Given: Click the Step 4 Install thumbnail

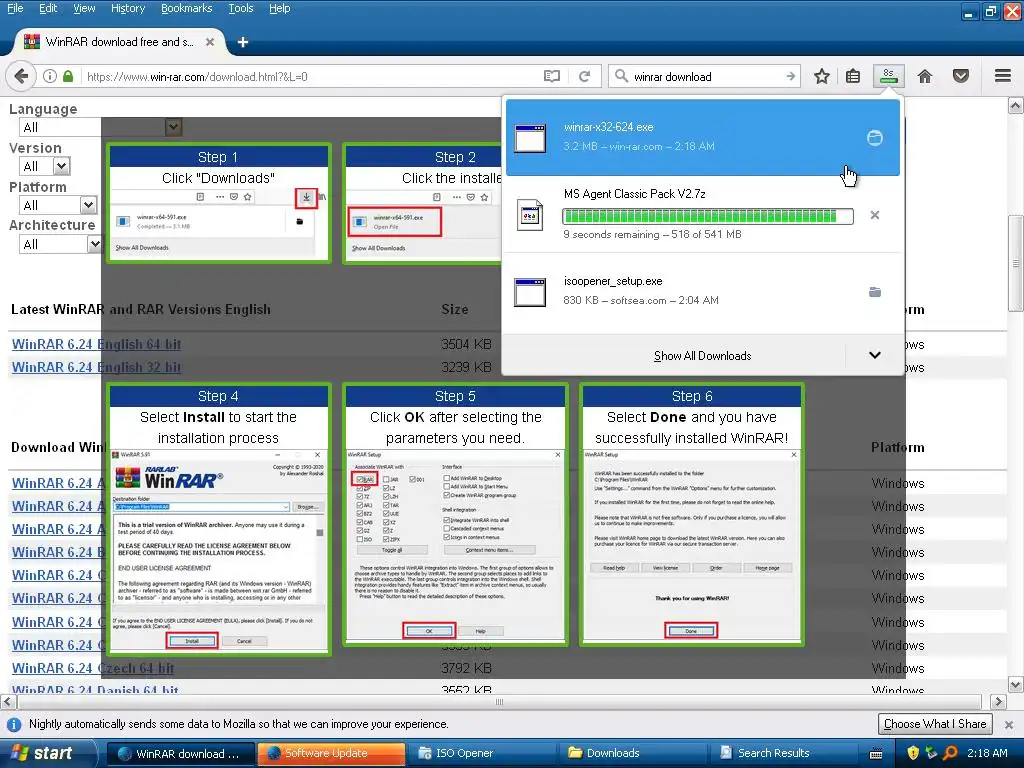Looking at the screenshot, I should pos(219,519).
